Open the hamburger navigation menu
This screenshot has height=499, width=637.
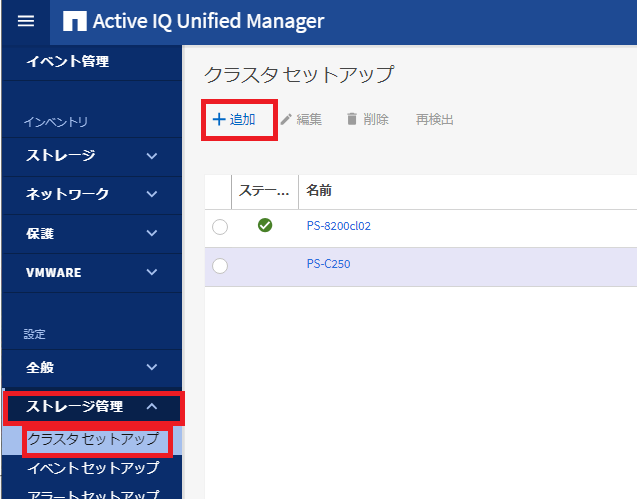click(x=26, y=21)
